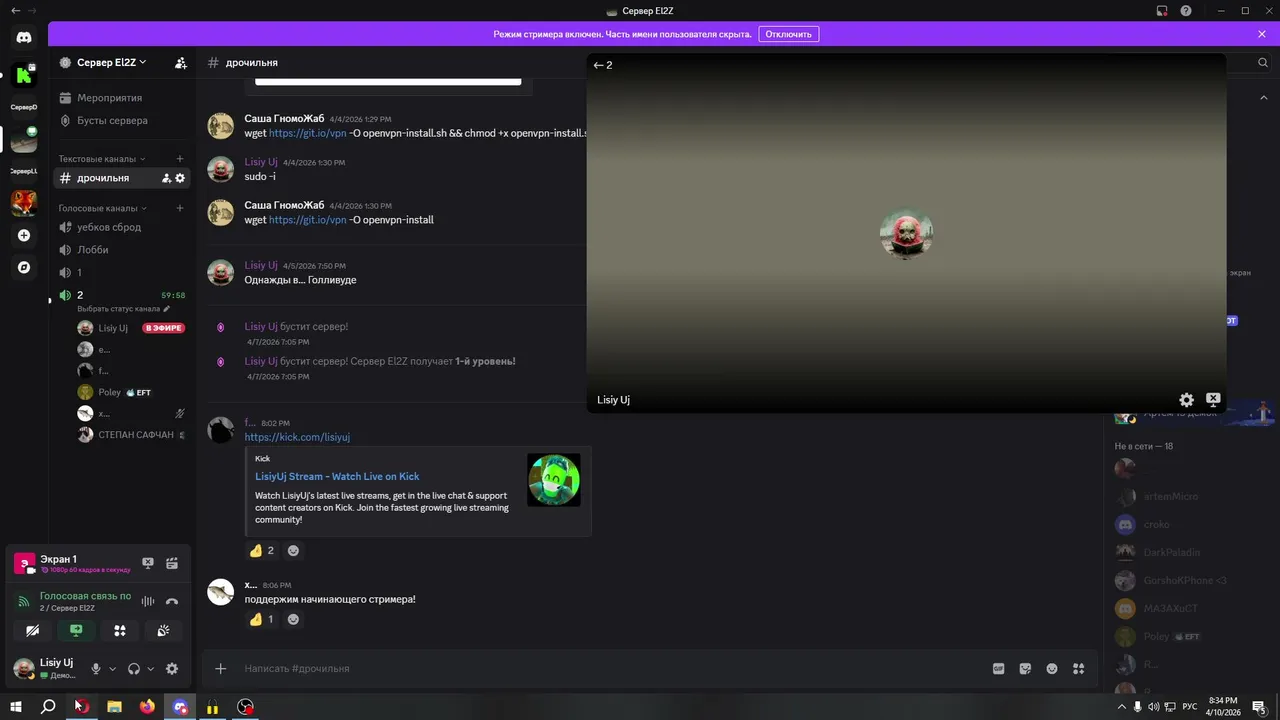1280x720 pixels.
Task: Open the Kick embed thumbnail image
Action: point(554,480)
